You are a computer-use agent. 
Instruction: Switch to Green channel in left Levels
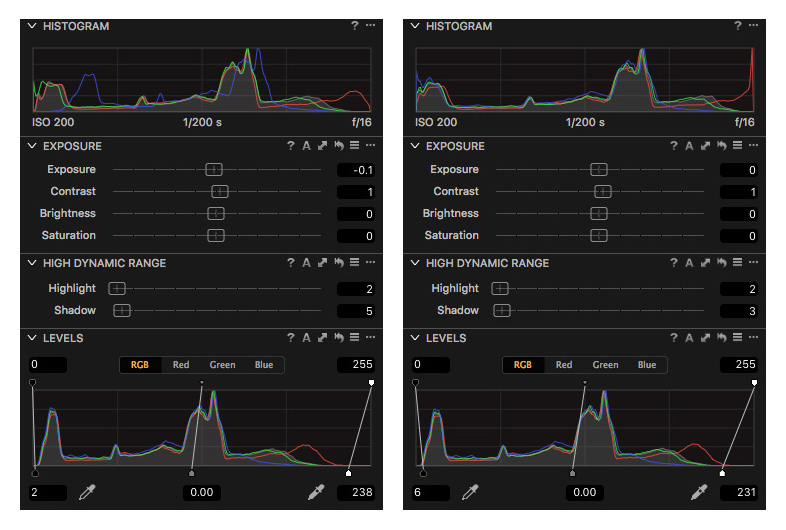coord(222,365)
